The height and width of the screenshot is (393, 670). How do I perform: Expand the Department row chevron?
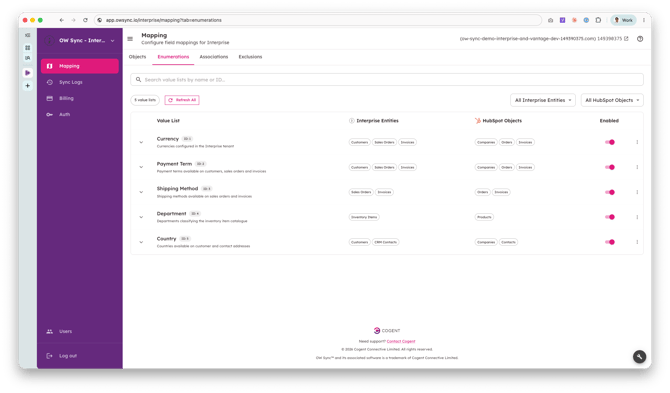coord(141,217)
